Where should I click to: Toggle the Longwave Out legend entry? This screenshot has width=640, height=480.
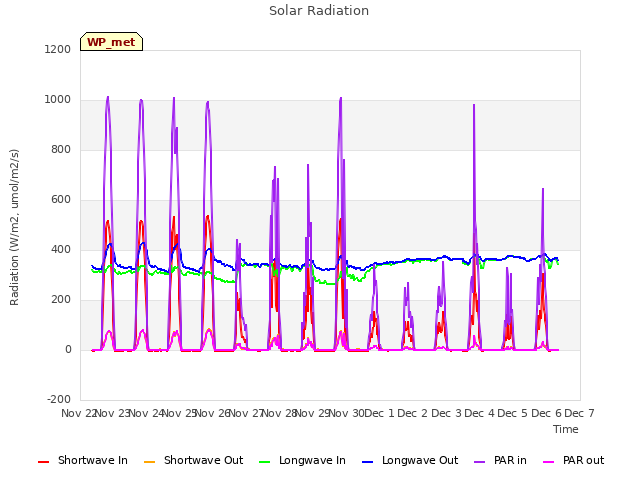[410, 460]
